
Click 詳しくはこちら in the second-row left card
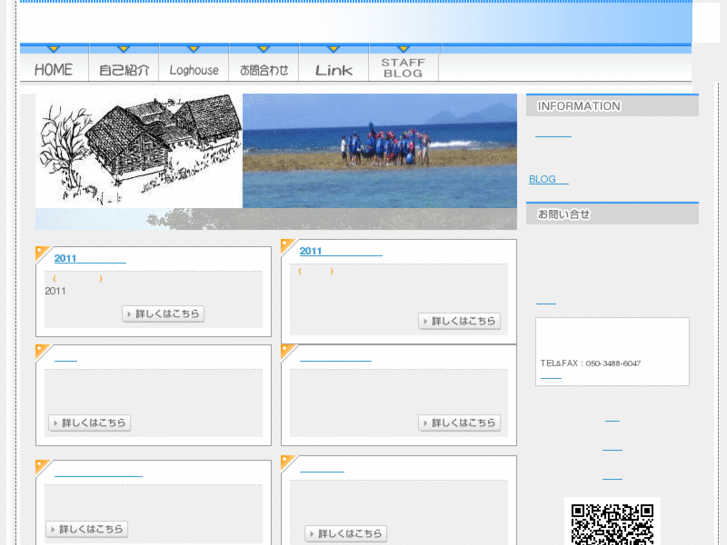[89, 423]
